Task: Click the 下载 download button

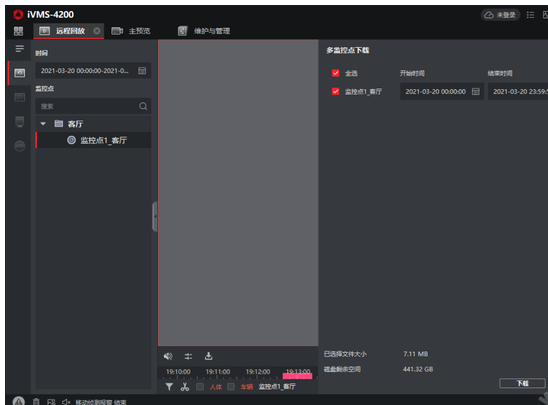Action: (x=522, y=383)
